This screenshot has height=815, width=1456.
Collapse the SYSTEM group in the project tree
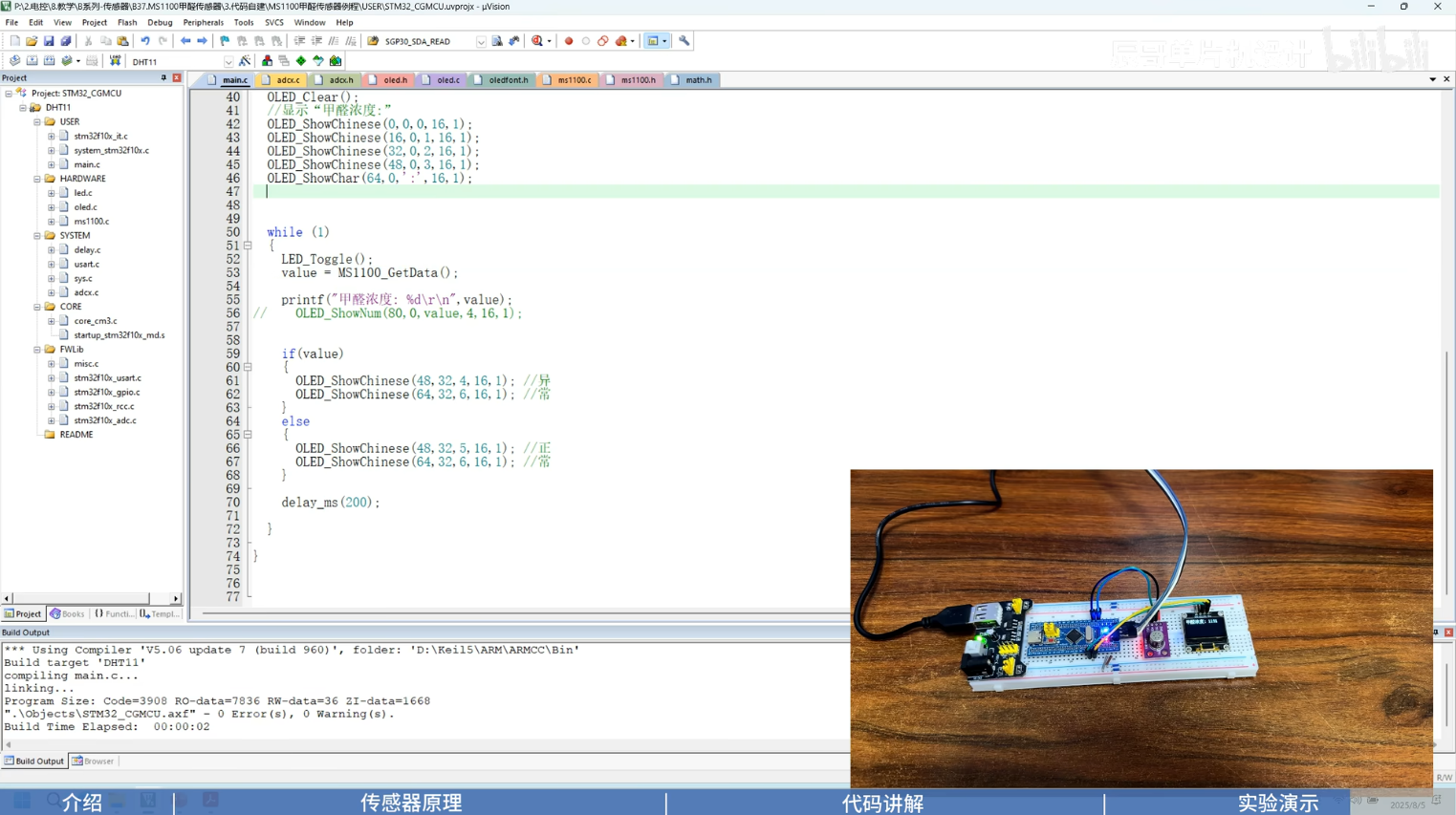coord(37,236)
